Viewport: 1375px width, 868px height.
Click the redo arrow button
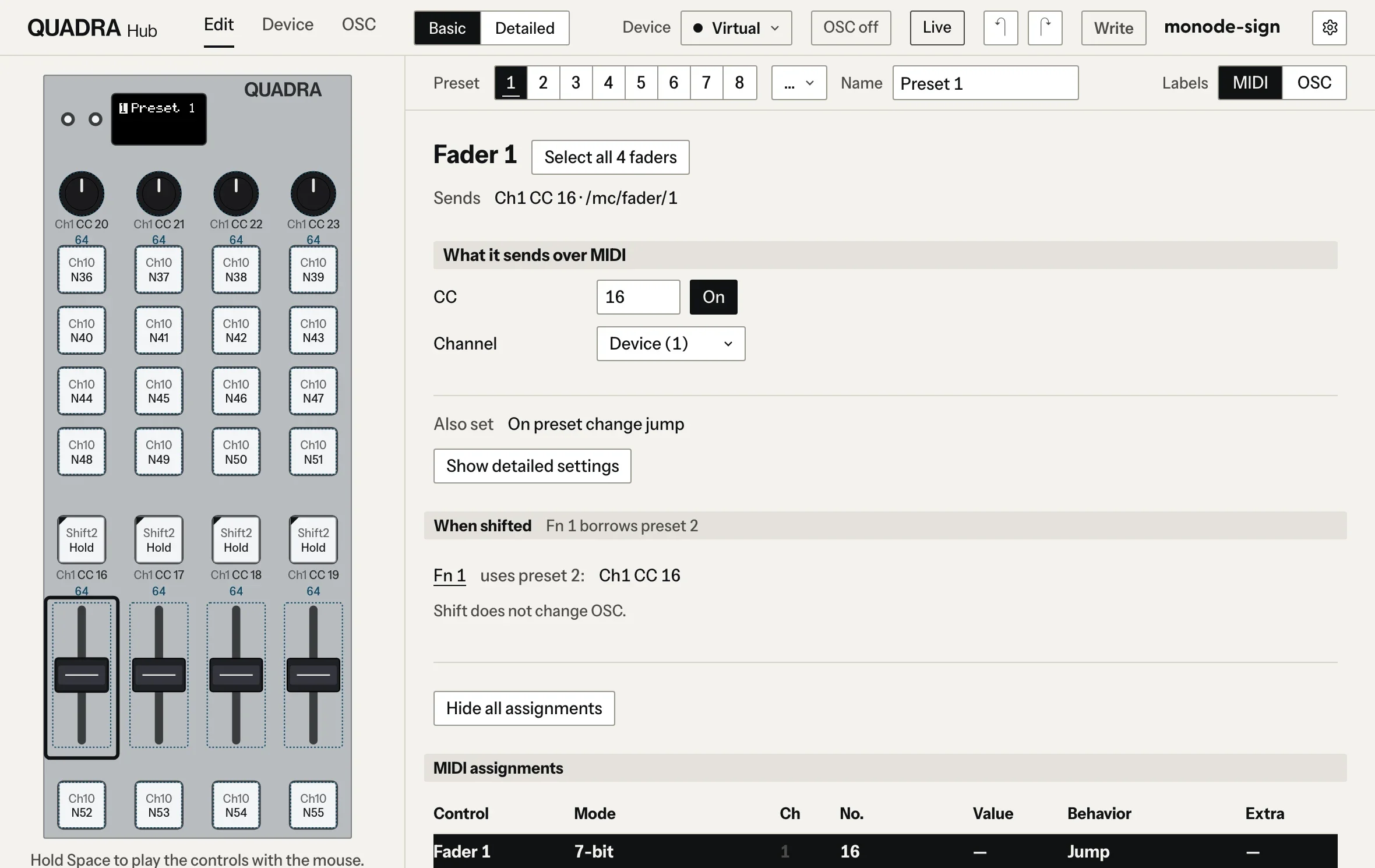[1045, 27]
